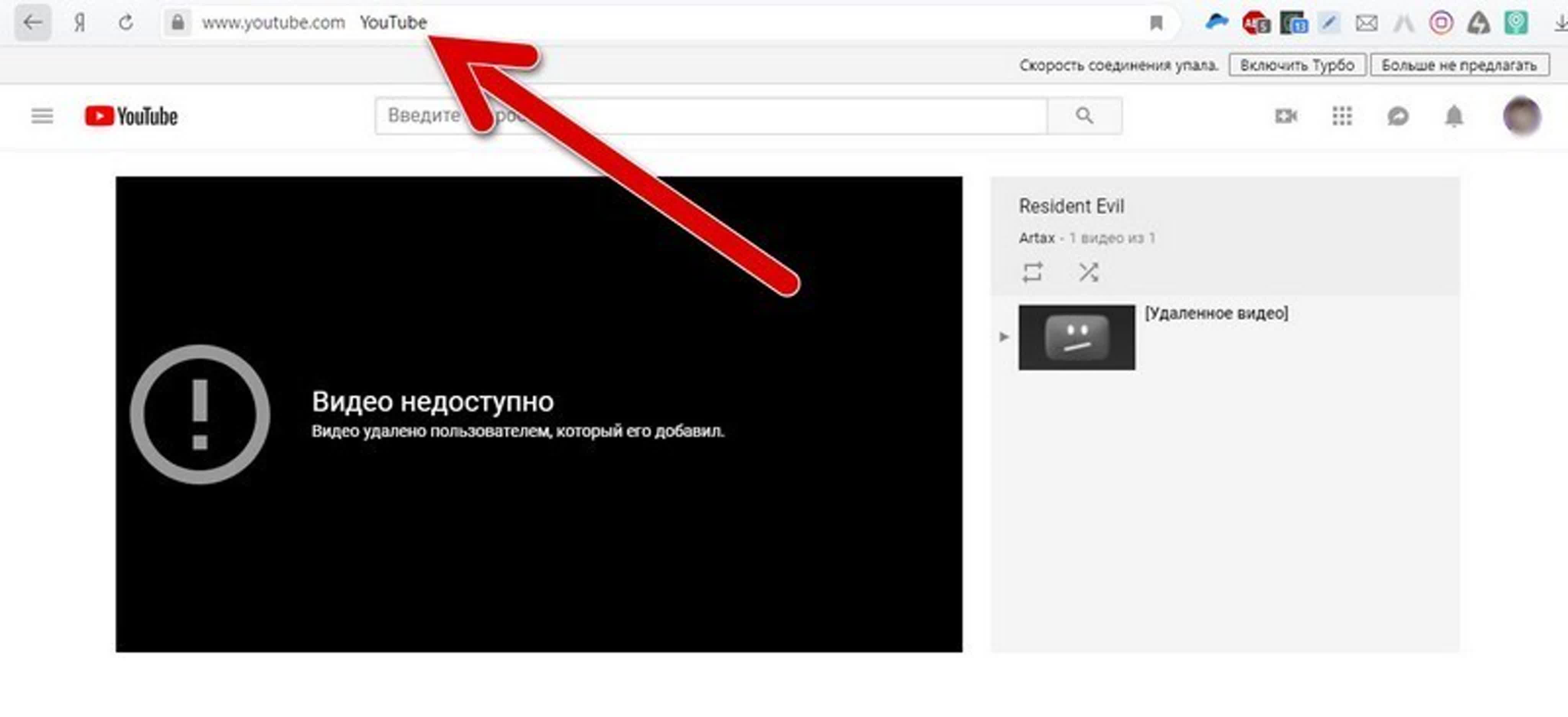Toggle the browser page refresh button
This screenshot has width=1568, height=717.
[x=130, y=22]
